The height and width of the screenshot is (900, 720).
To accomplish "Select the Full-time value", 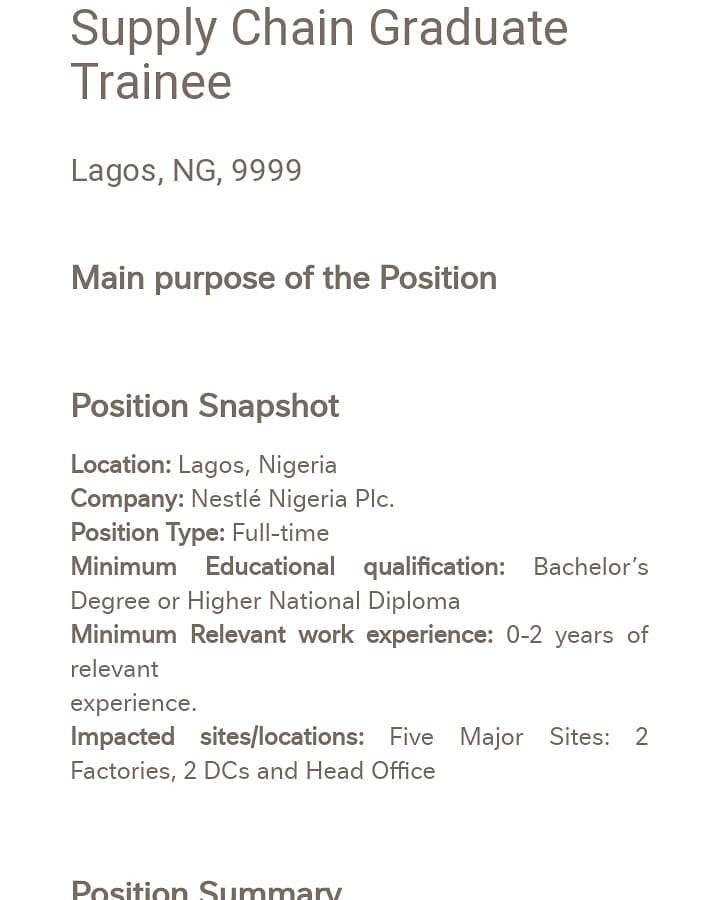I will coord(281,533).
